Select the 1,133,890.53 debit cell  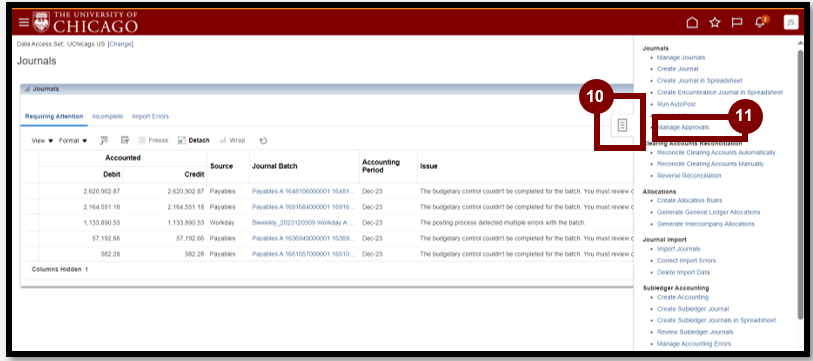click(102, 223)
